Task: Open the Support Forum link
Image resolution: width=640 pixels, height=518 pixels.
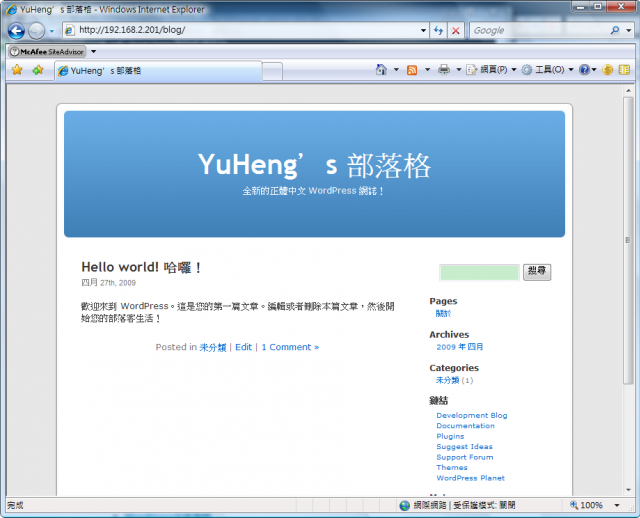Action: 465,457
